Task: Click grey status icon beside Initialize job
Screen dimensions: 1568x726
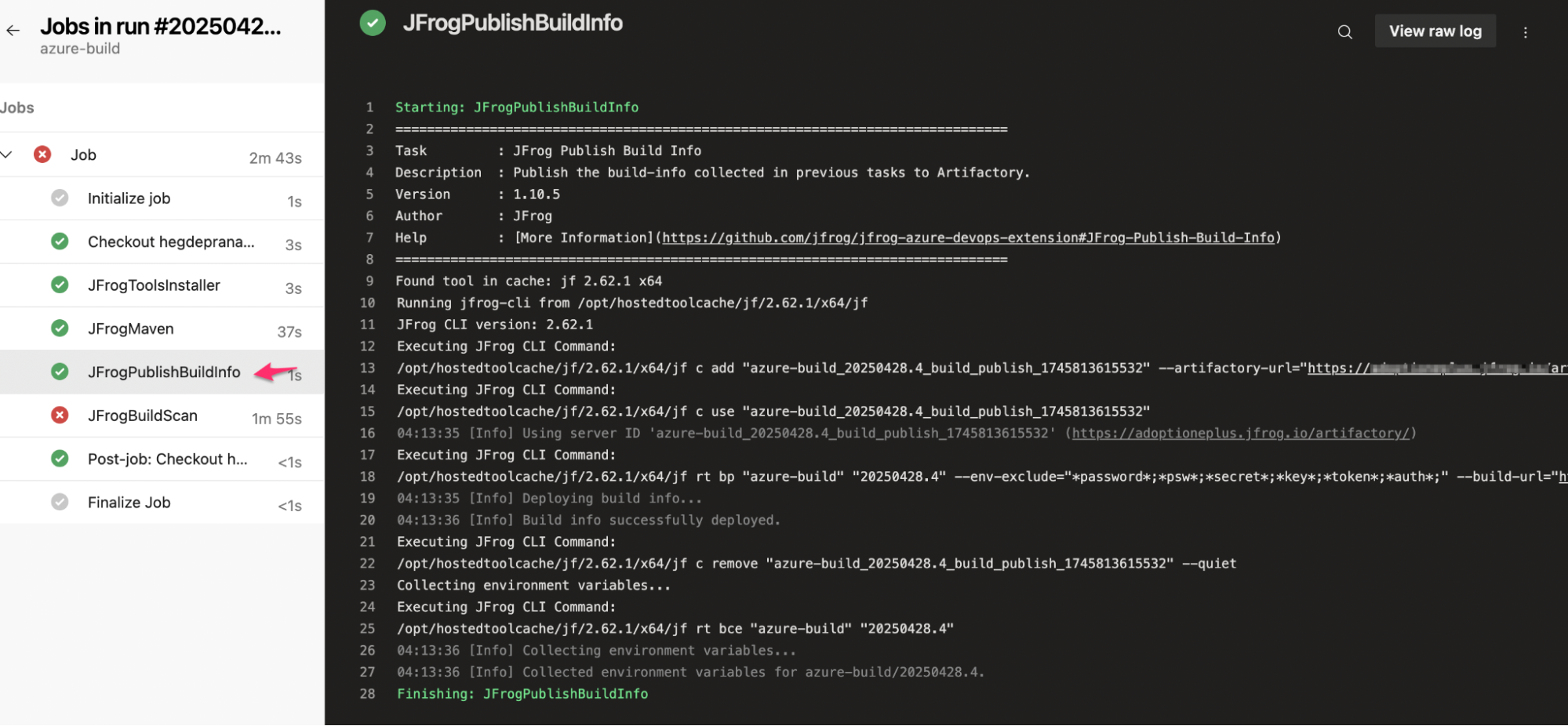Action: click(60, 198)
